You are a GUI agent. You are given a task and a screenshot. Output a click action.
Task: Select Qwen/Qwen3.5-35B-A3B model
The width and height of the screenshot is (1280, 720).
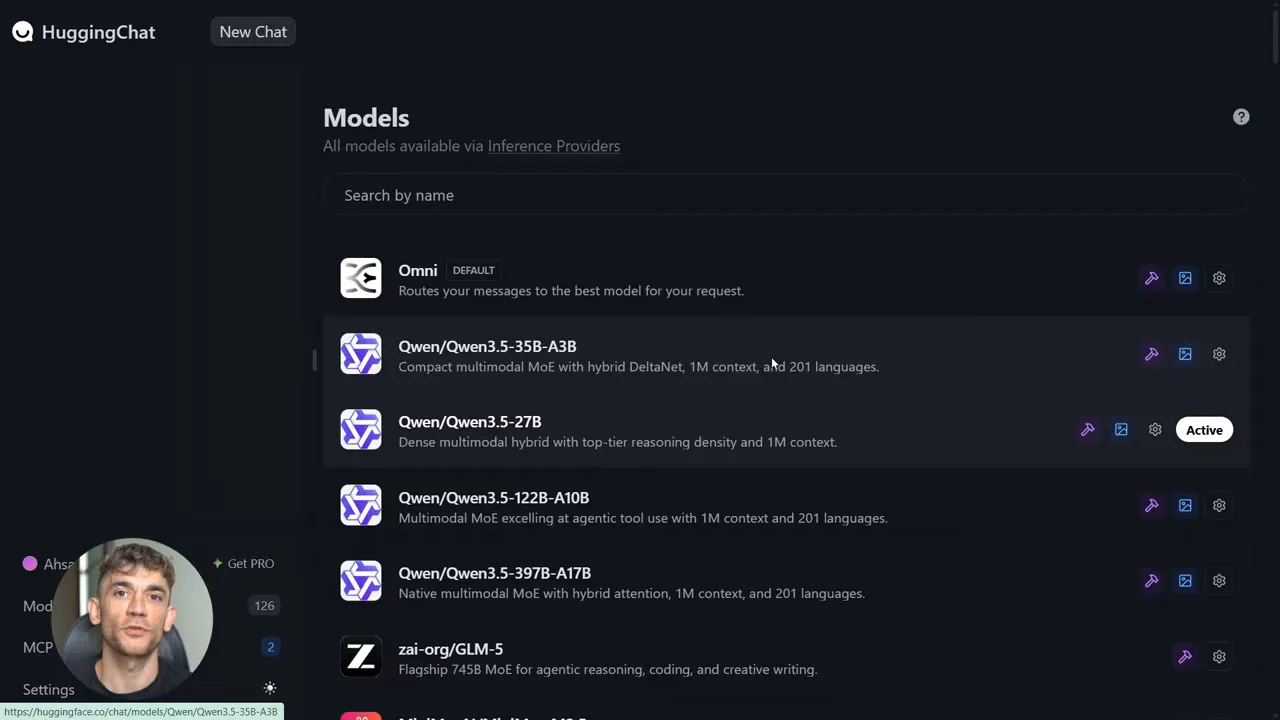pyautogui.click(x=487, y=346)
